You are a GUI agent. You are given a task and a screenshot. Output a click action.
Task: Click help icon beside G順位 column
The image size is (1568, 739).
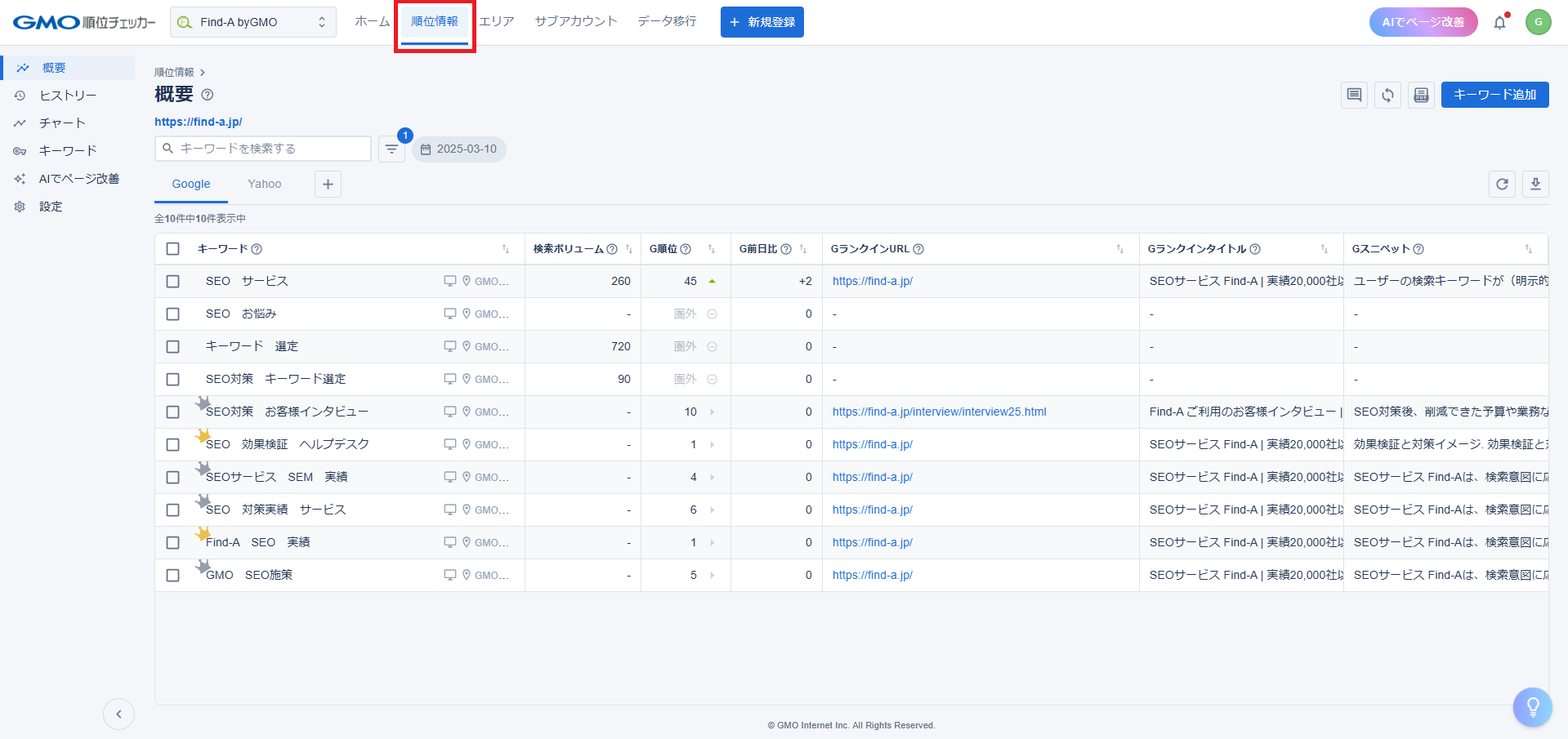686,249
